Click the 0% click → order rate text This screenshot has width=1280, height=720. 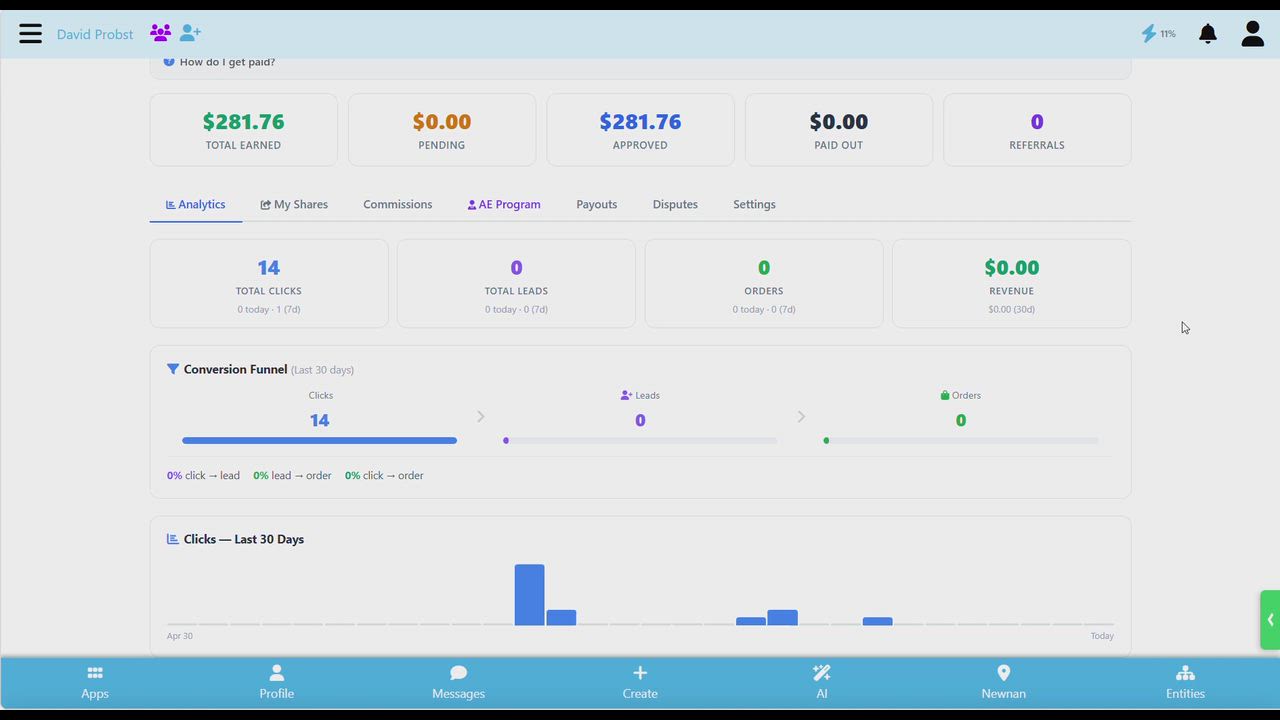(x=384, y=475)
